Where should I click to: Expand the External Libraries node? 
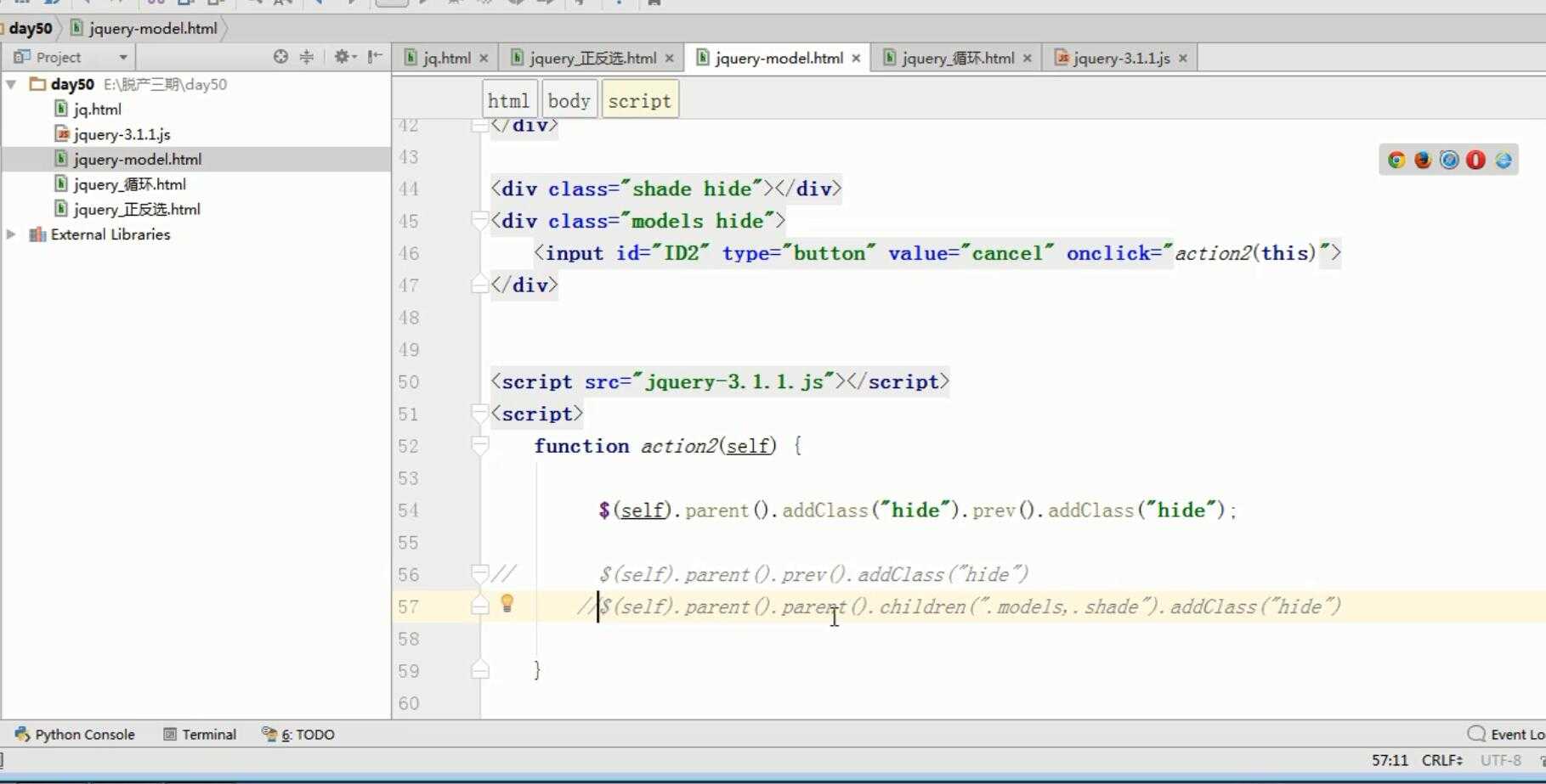click(x=11, y=234)
